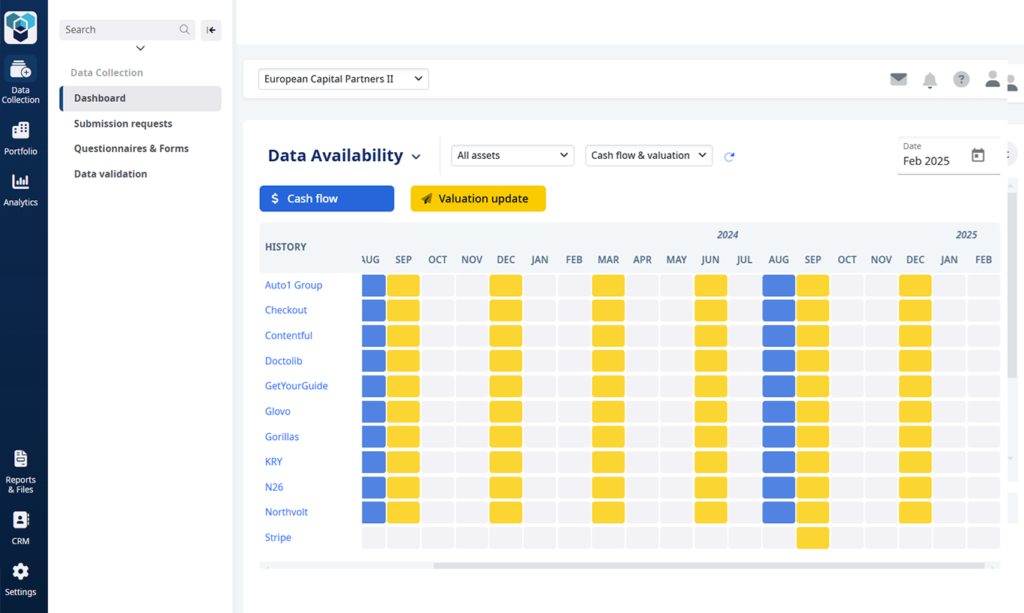Viewport: 1024px width, 613px height.
Task: Click inside the Search field
Action: (x=120, y=29)
